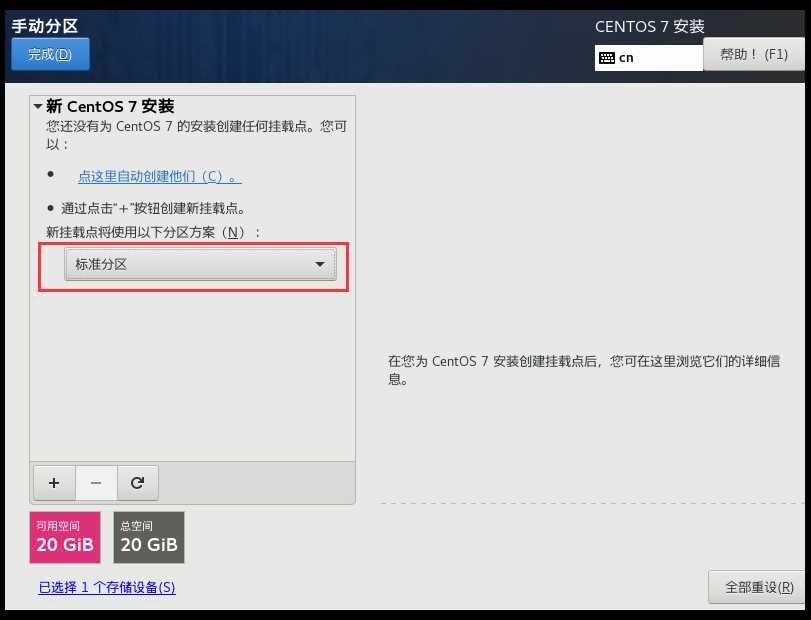Viewport: 811px width, 620px height.
Task: Click the pink 可用空间 20 GiB indicator
Action: click(64, 537)
